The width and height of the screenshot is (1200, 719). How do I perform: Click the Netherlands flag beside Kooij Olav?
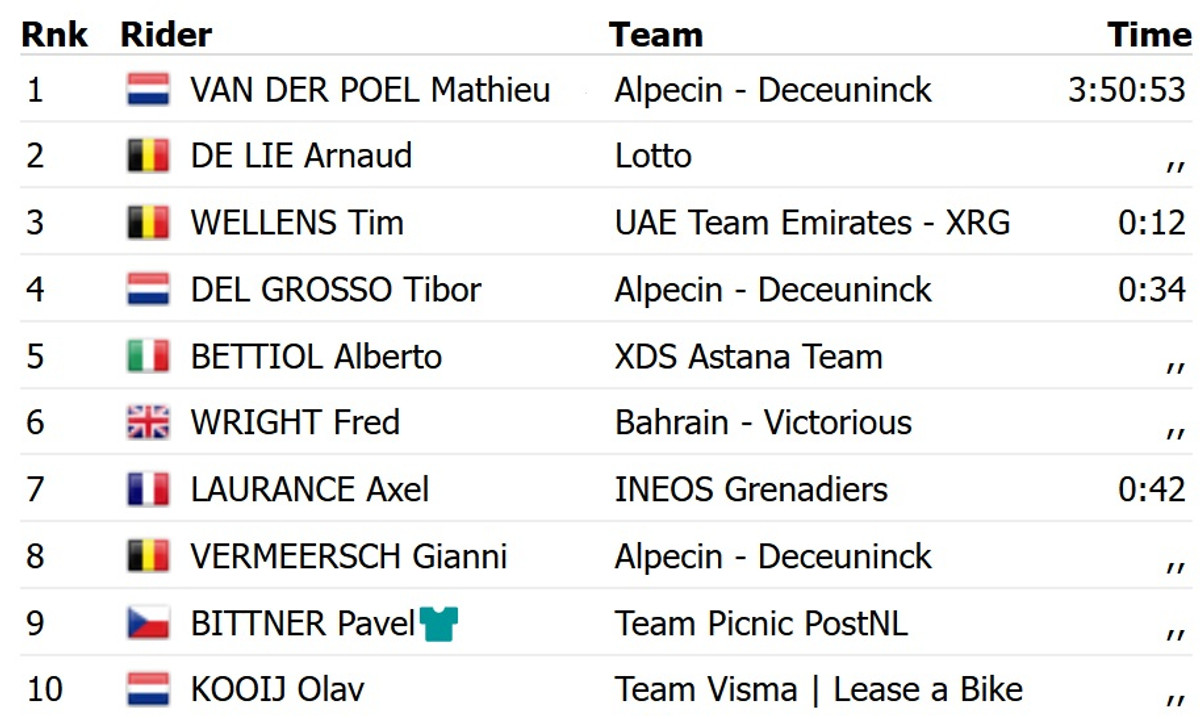tap(148, 690)
